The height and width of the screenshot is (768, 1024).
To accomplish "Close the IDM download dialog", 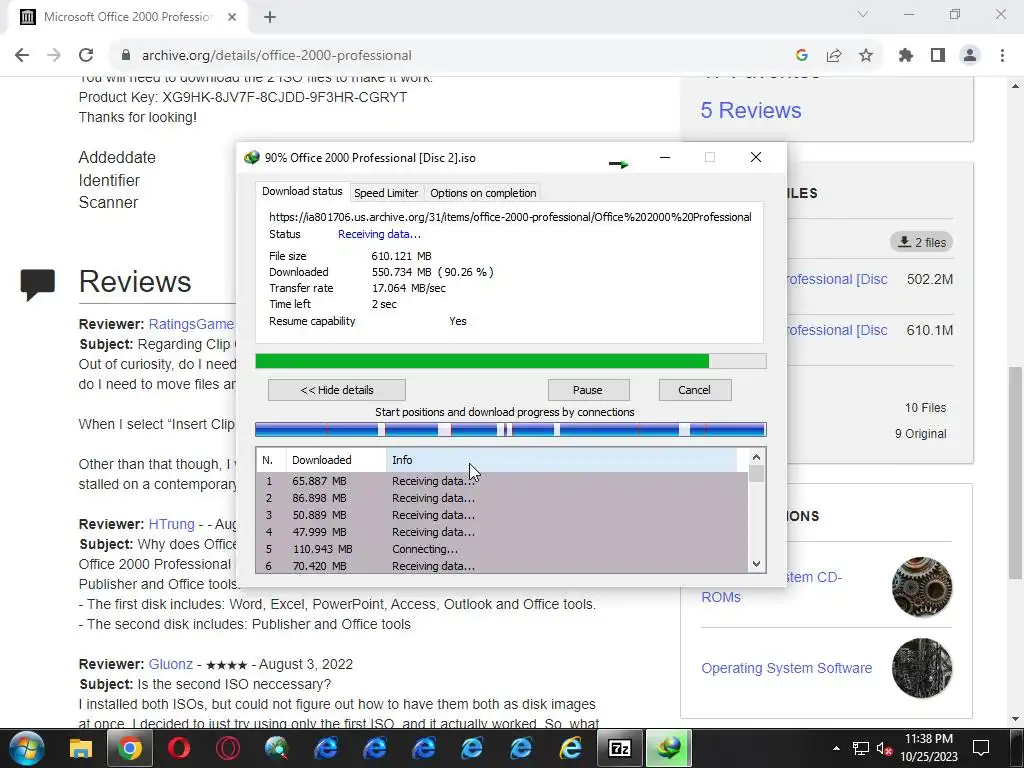I will click(756, 157).
